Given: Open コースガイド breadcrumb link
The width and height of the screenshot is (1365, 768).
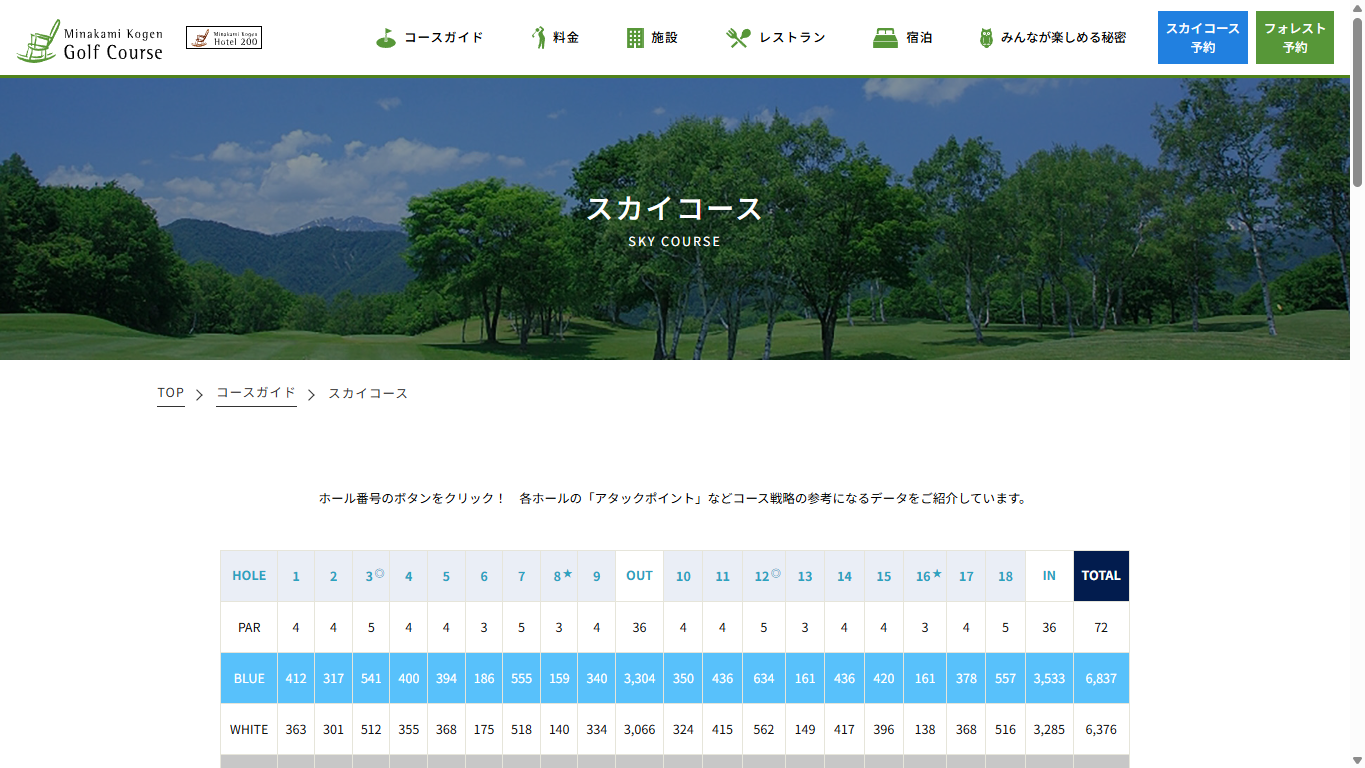Looking at the screenshot, I should 256,393.
